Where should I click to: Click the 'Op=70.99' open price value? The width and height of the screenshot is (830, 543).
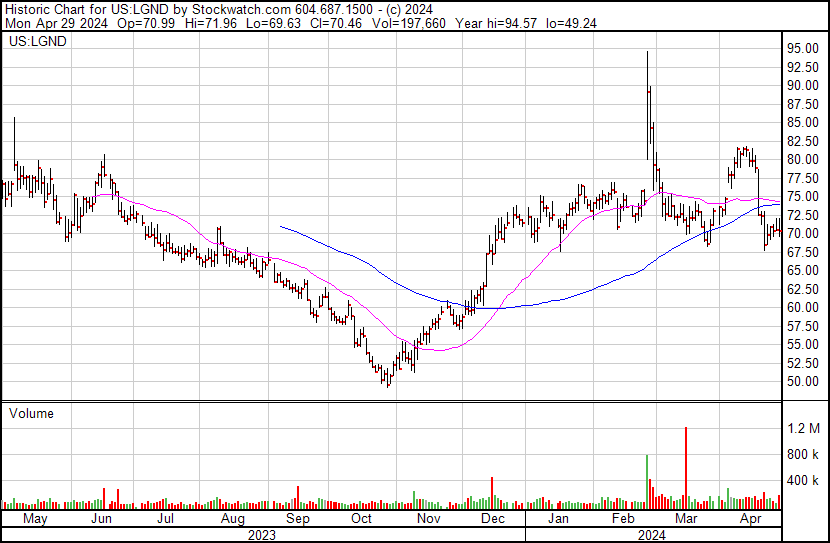pos(146,23)
